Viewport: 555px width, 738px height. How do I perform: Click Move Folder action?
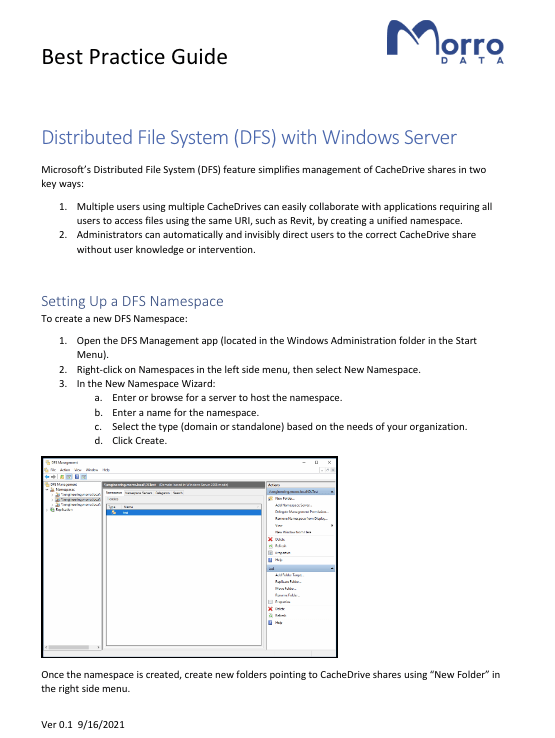tap(285, 589)
